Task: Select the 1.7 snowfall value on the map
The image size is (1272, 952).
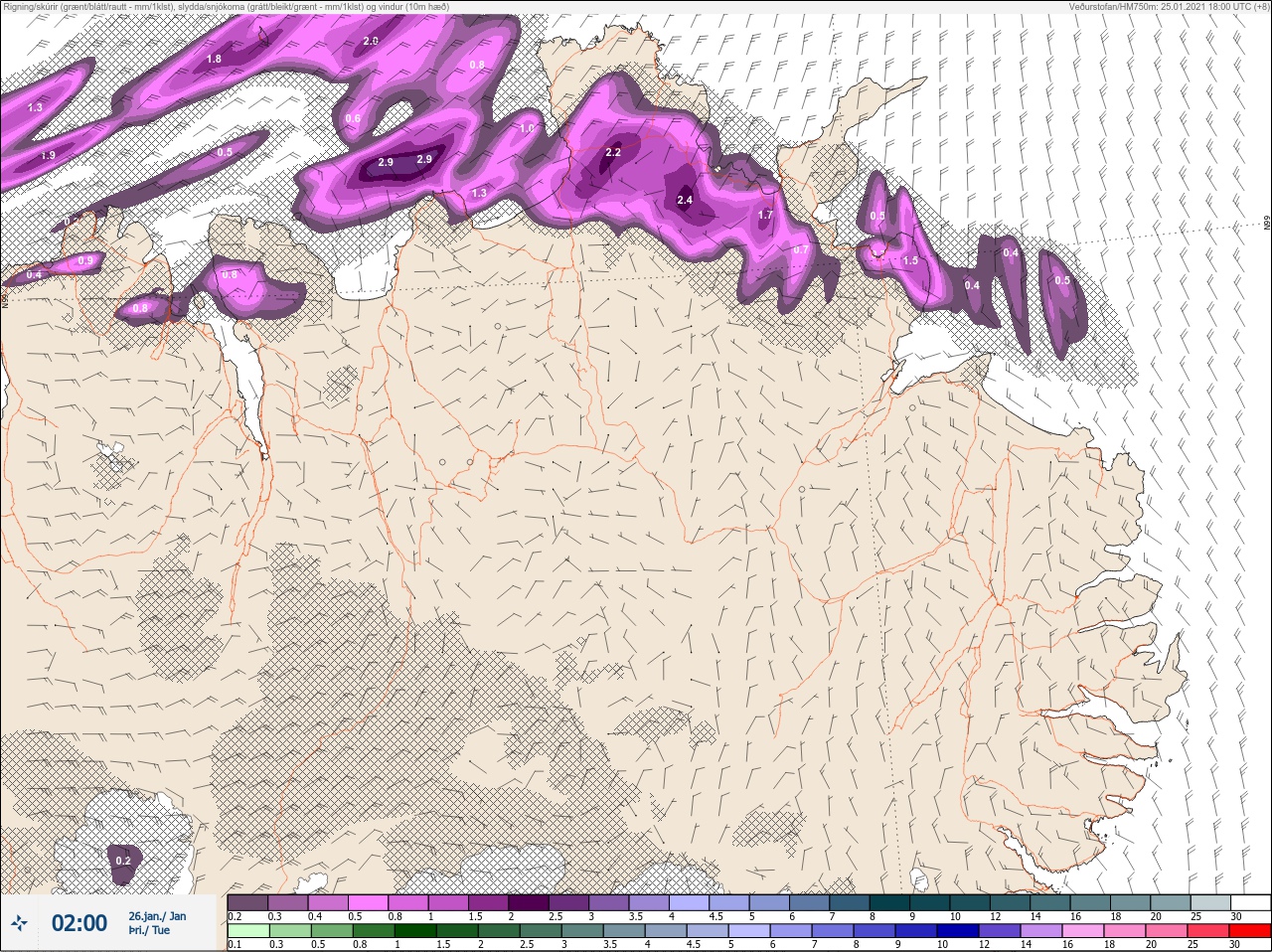Action: (765, 215)
